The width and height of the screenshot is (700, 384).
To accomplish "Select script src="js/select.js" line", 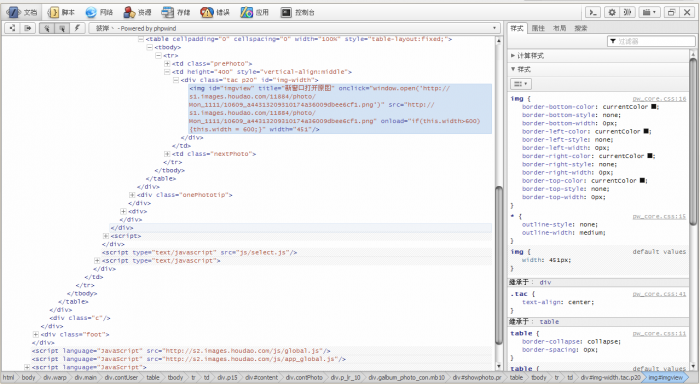I will tap(199, 253).
